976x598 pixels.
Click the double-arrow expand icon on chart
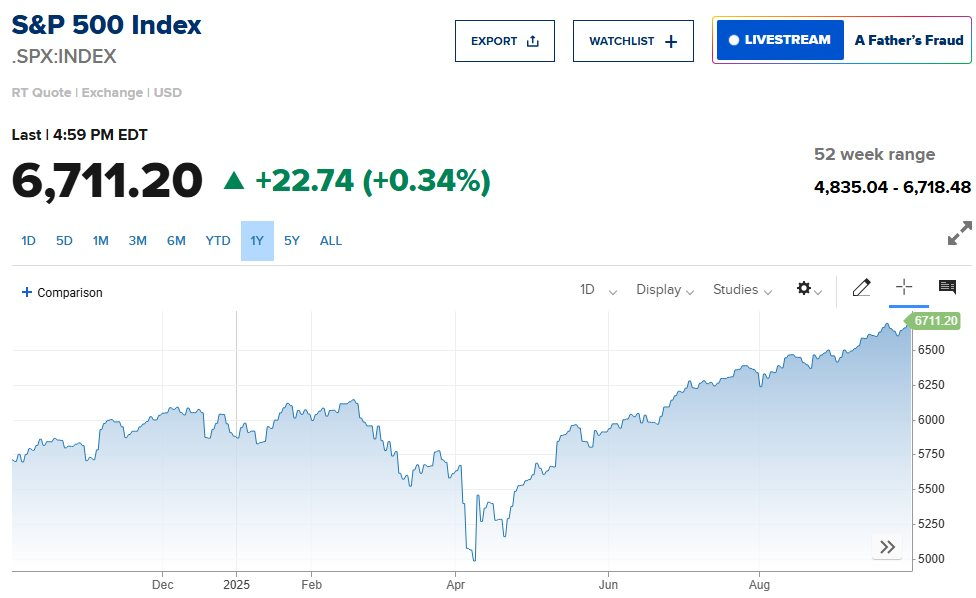click(887, 547)
